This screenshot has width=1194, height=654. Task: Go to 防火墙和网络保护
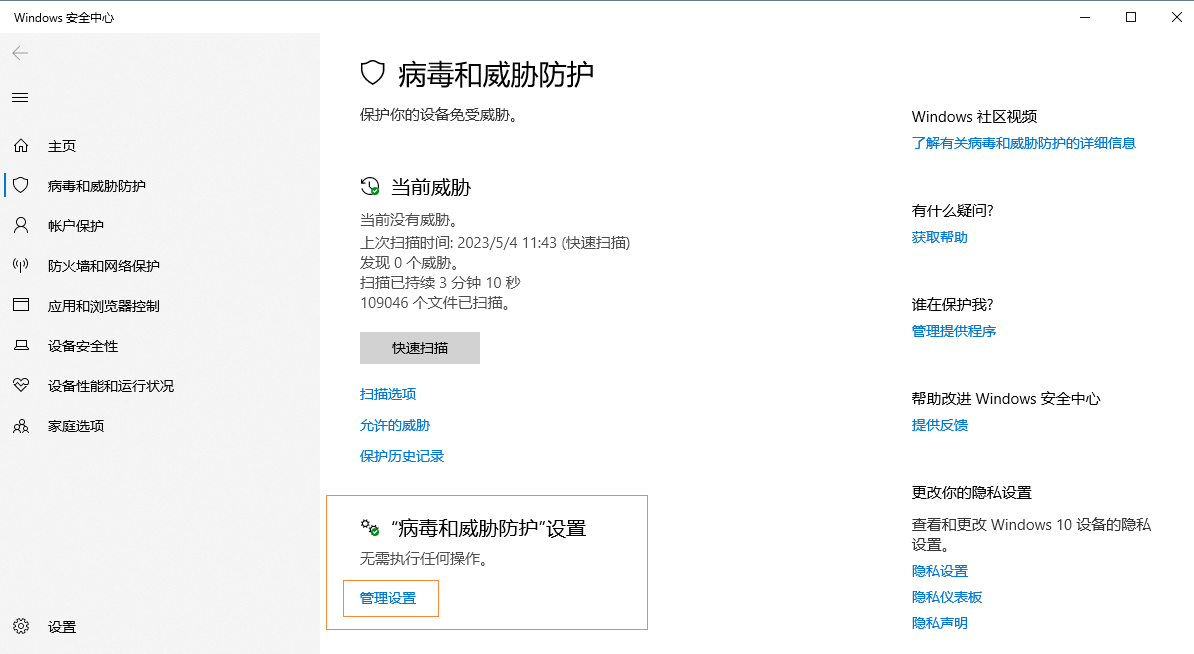(104, 266)
